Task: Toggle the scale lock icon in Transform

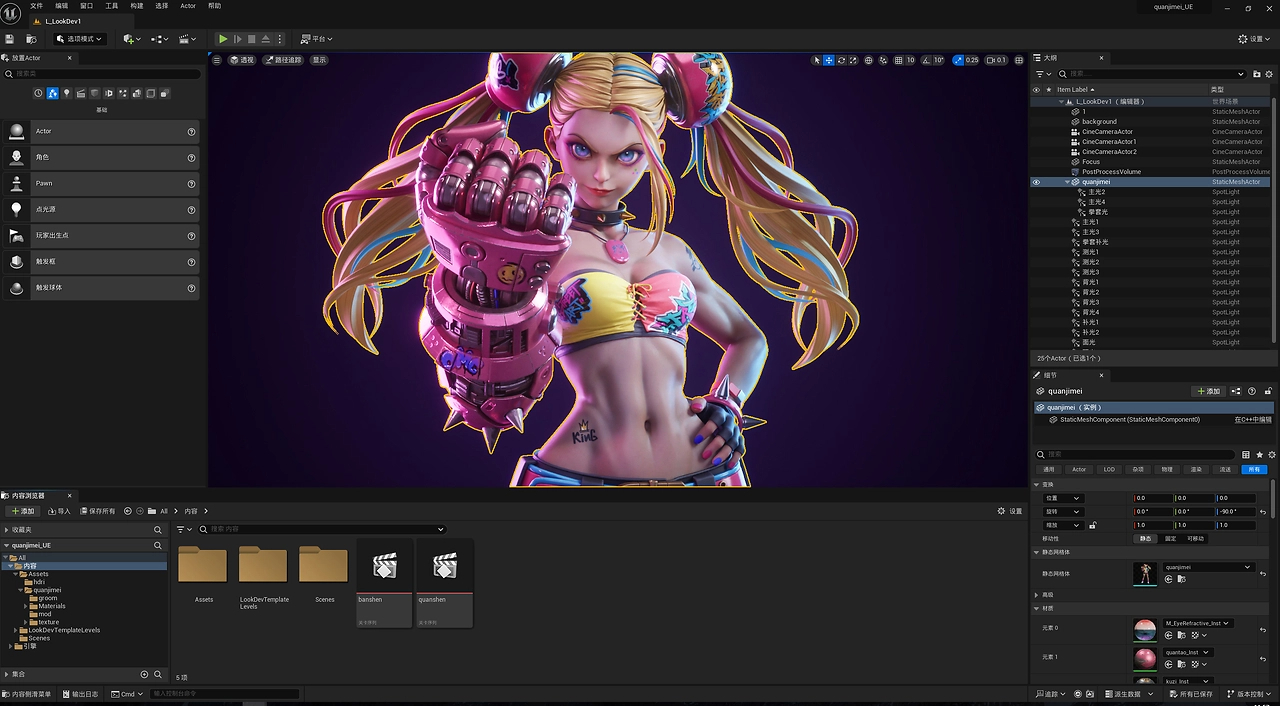Action: coord(1092,525)
